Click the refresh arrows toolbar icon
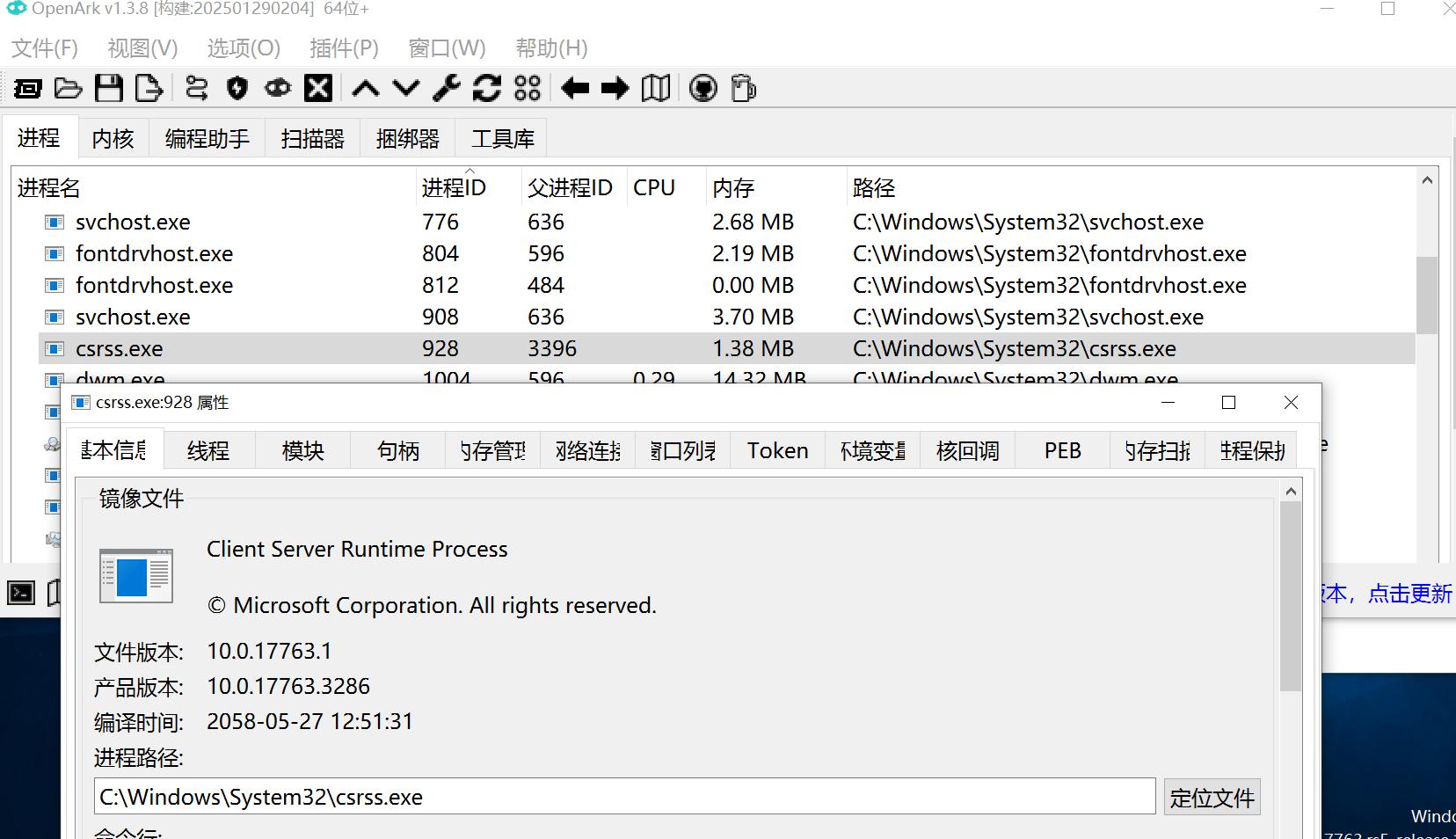 coord(486,88)
